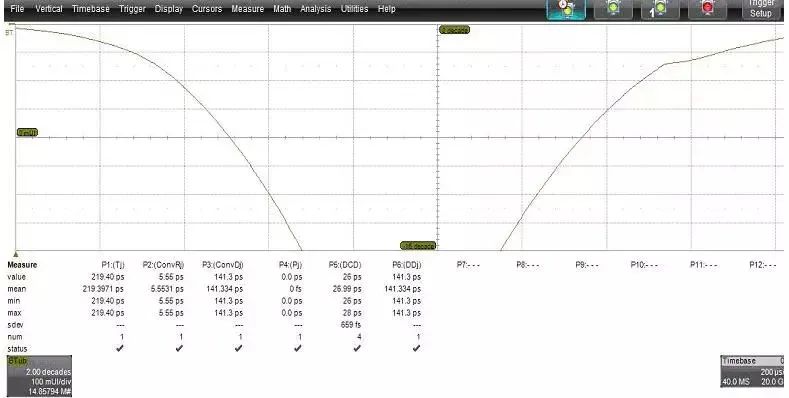Viewport: 789px width, 398px height.
Task: Select the P1:(Tj) measurement column header
Action: point(113,265)
